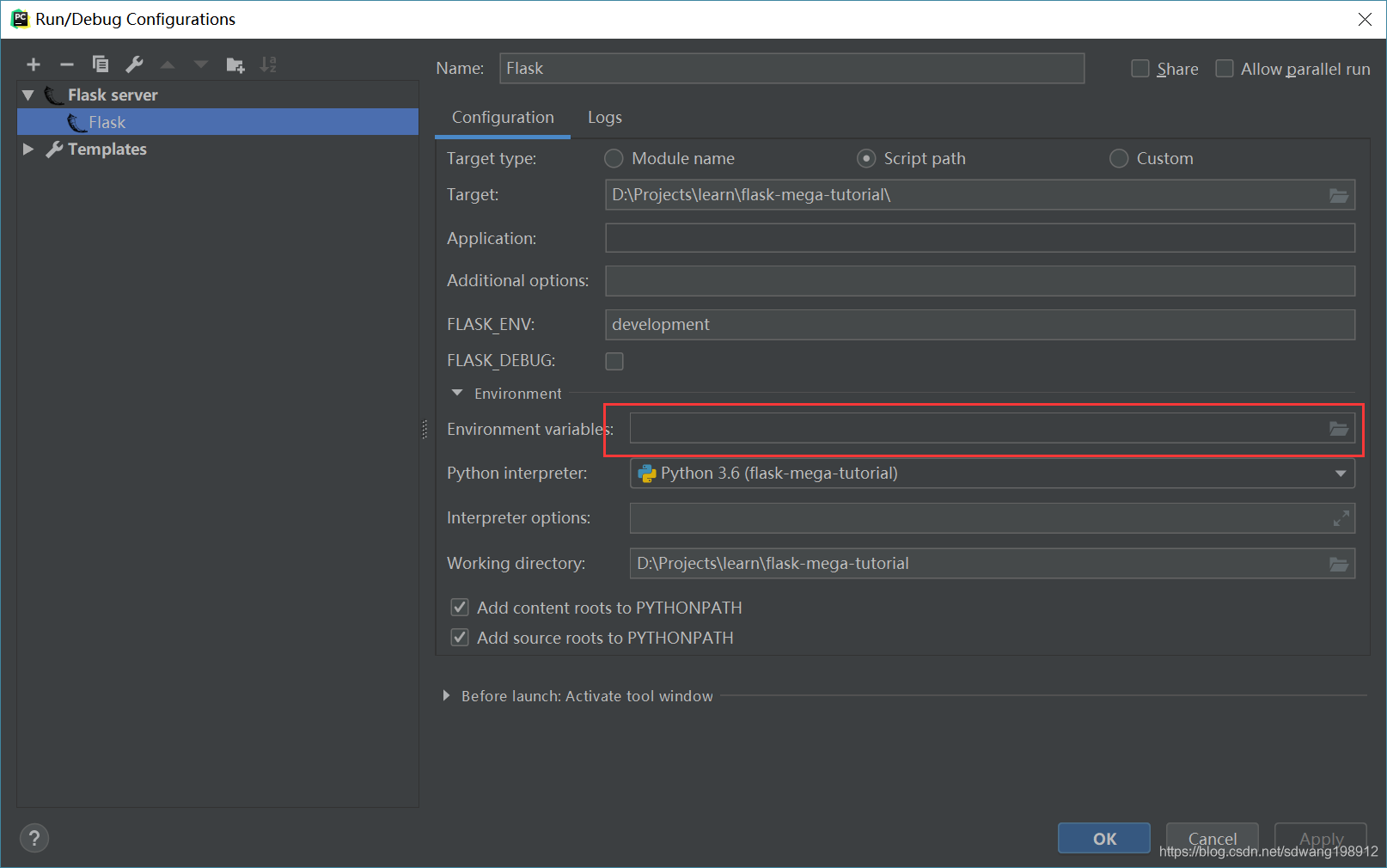The image size is (1387, 868).
Task: Uncheck Add content roots to PYTHONPATH
Action: pyautogui.click(x=460, y=608)
